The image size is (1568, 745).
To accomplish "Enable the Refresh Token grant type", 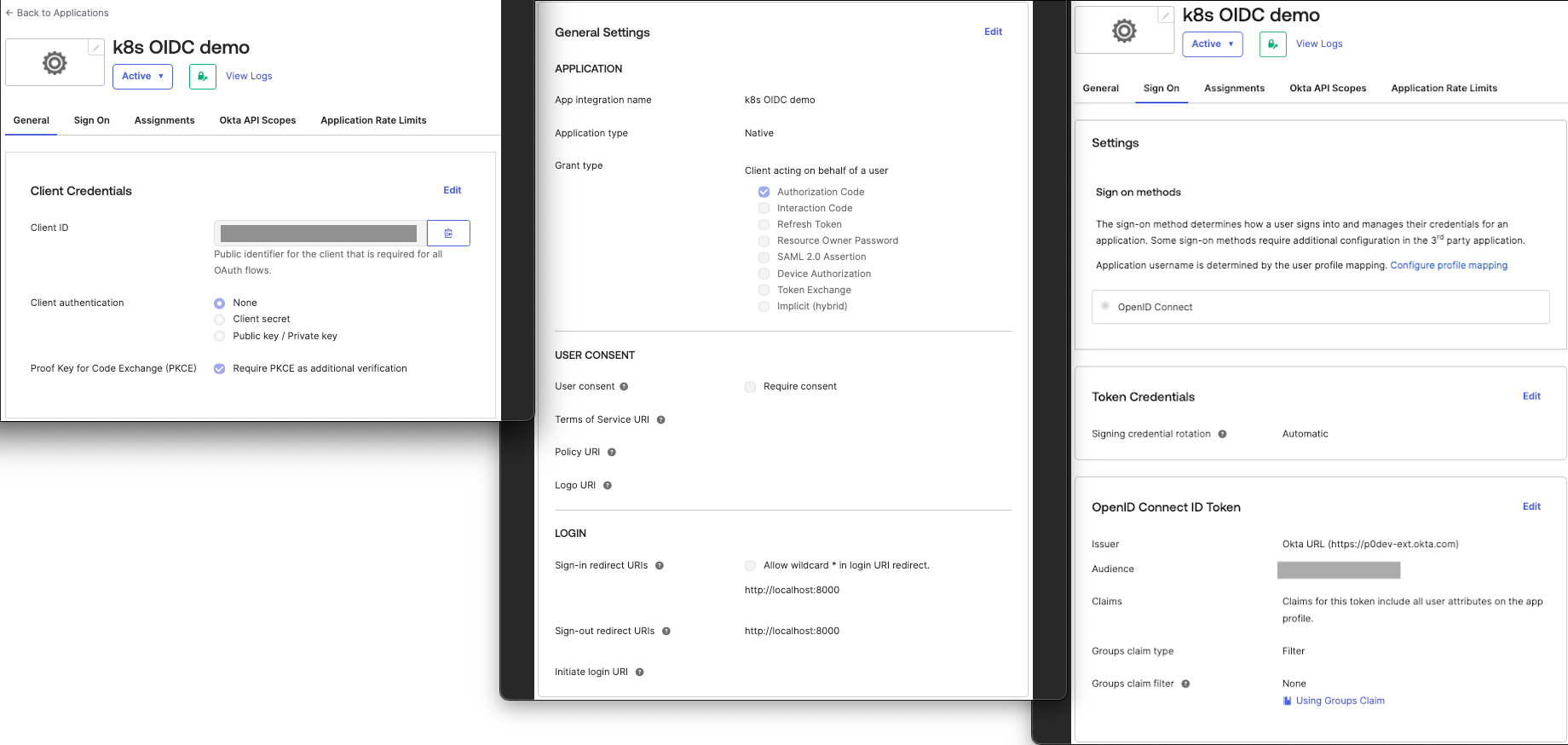I will (x=764, y=225).
